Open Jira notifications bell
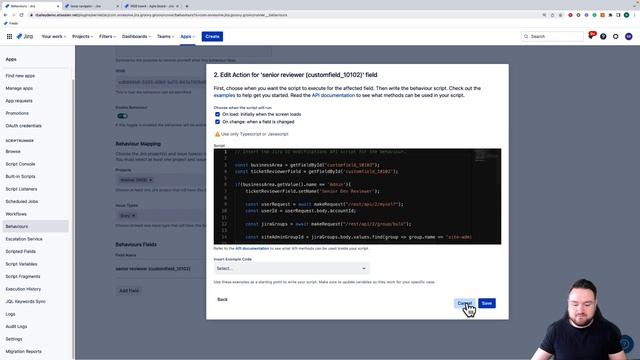Screen dimensions: 640x360 (591, 36)
